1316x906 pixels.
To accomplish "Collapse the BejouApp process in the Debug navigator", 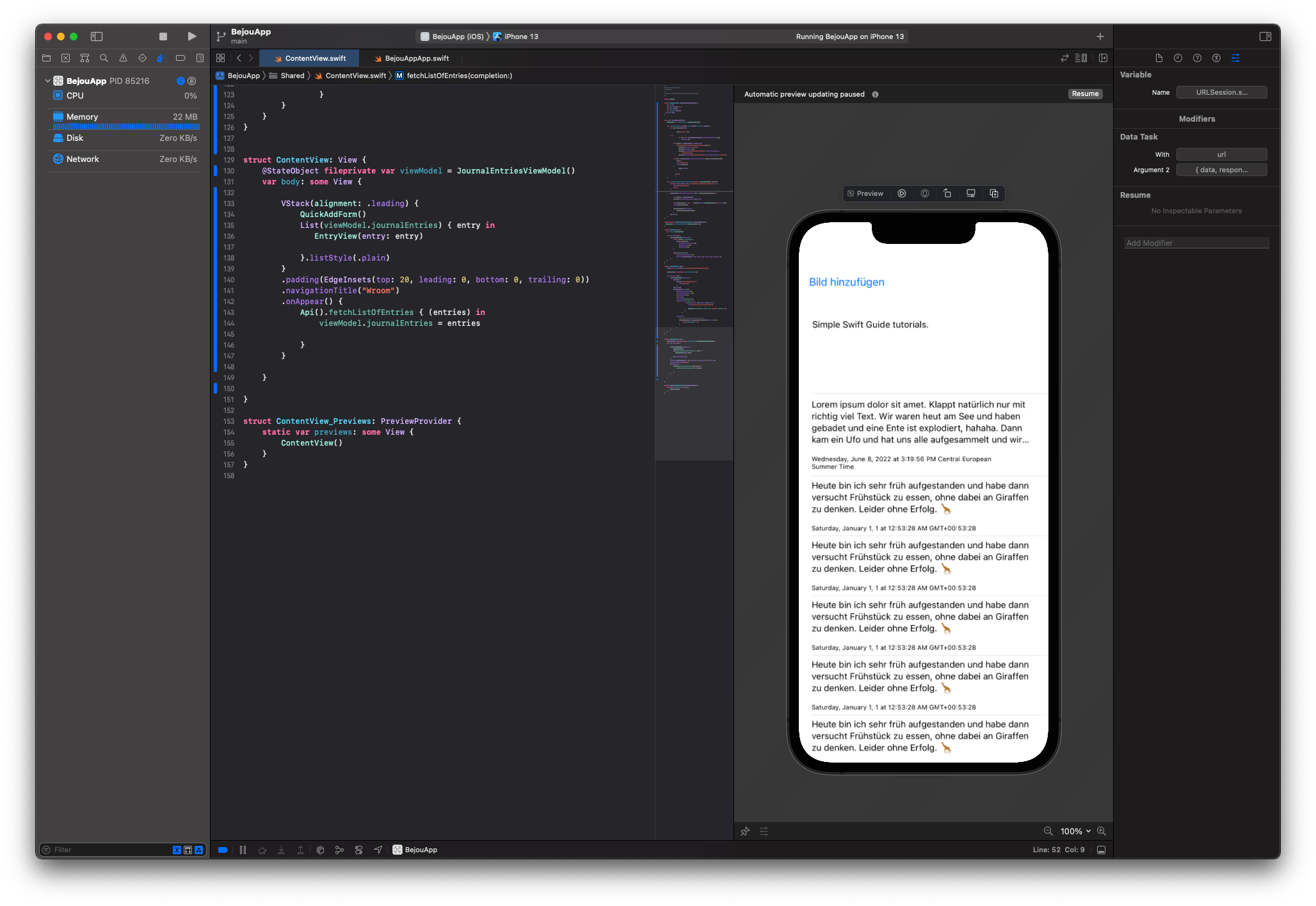I will 47,81.
